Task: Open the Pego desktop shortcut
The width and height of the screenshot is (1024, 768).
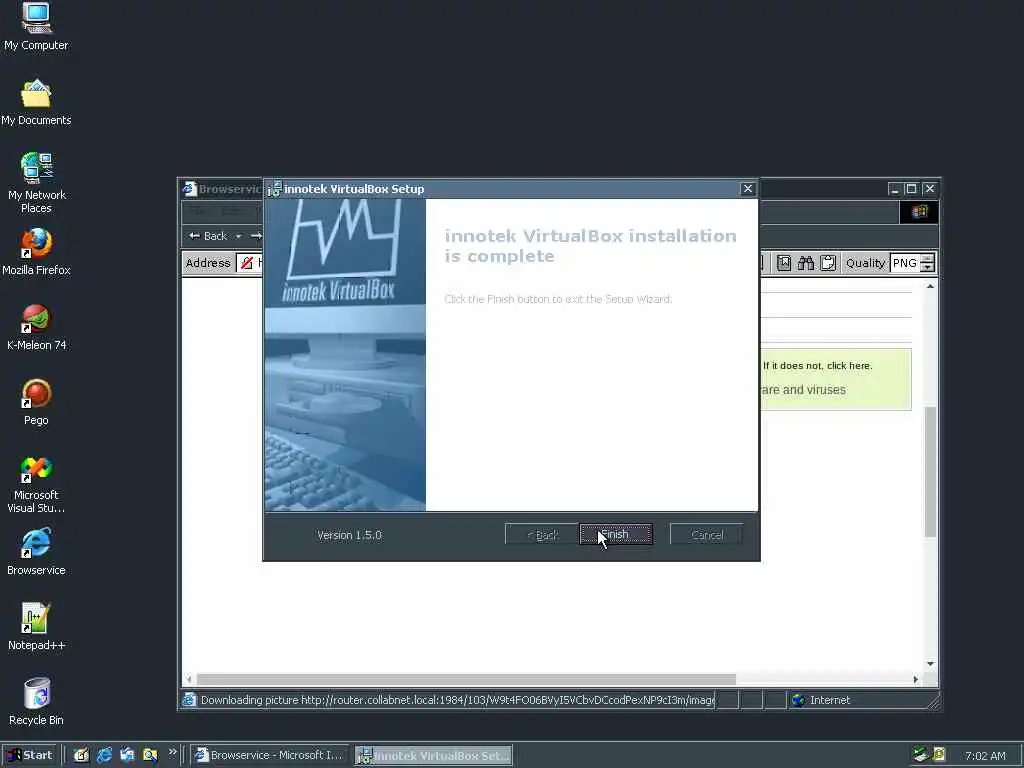Action: pos(36,403)
